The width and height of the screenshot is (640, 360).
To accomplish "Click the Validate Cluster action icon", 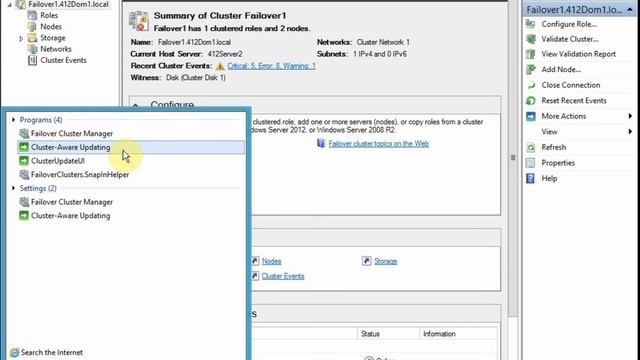I will 531,39.
